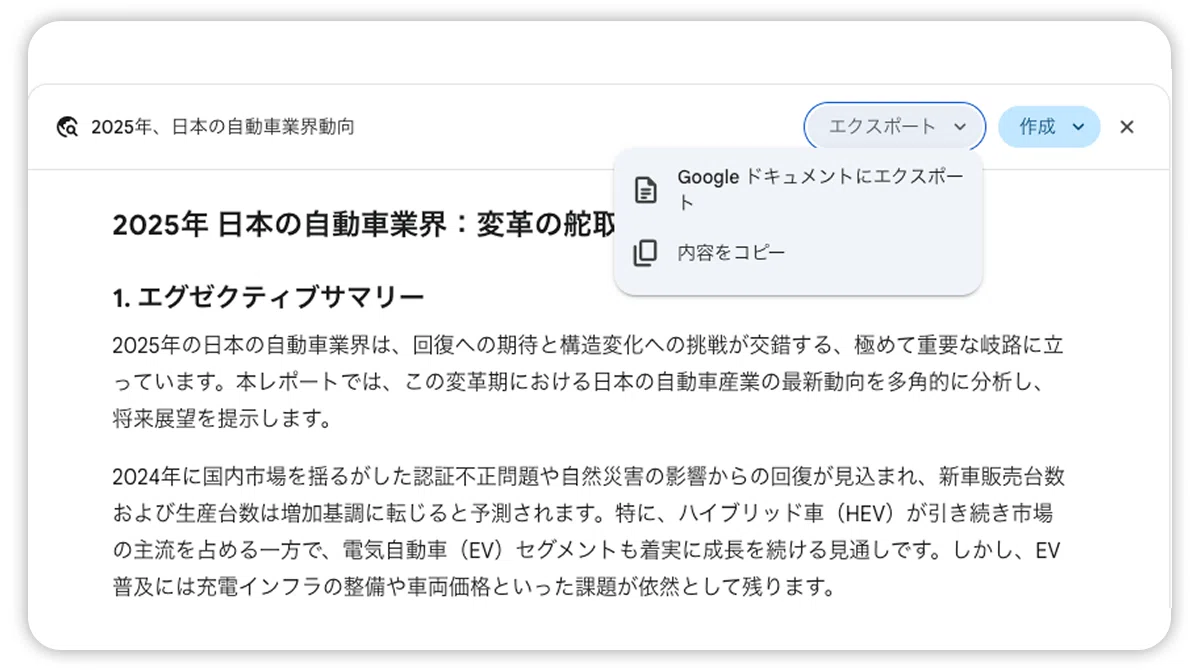Image resolution: width=1200 pixels, height=671 pixels.
Task: Click the Google Docs document icon
Action: click(x=646, y=189)
